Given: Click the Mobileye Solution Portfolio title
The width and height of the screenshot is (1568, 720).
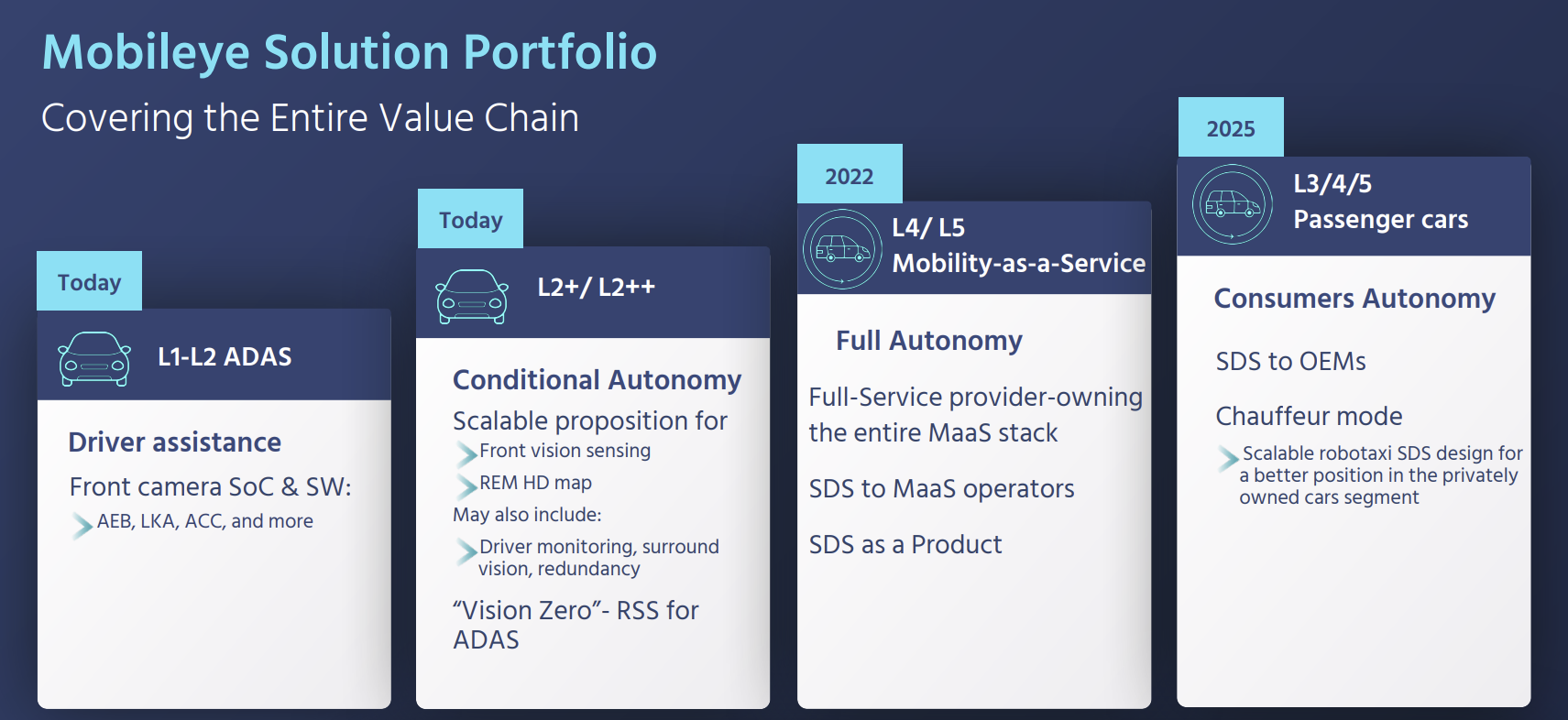Looking at the screenshot, I should coord(349,51).
